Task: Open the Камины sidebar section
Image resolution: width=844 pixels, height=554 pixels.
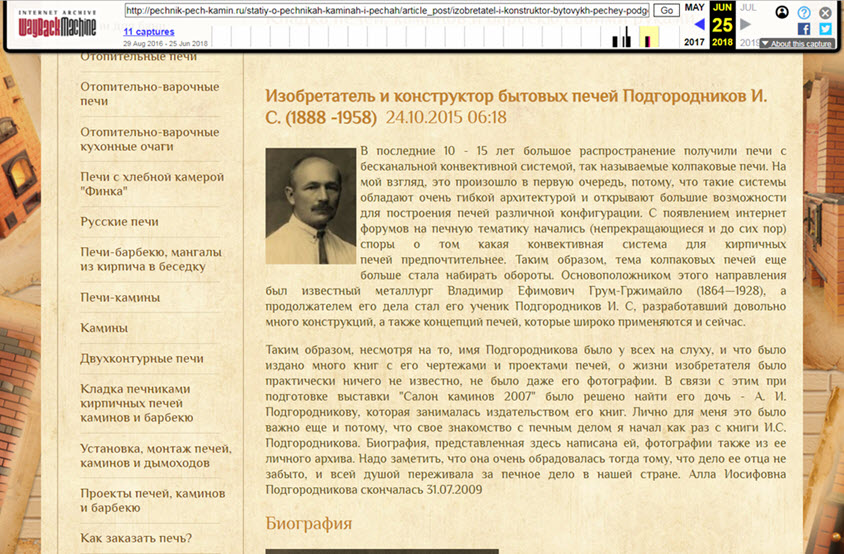Action: [x=104, y=328]
